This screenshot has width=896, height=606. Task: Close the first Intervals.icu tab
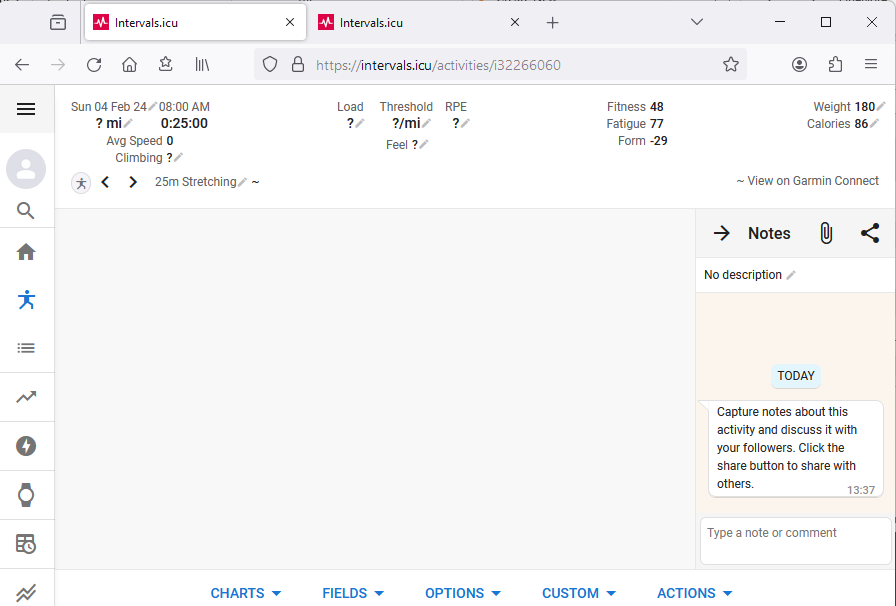coord(290,22)
